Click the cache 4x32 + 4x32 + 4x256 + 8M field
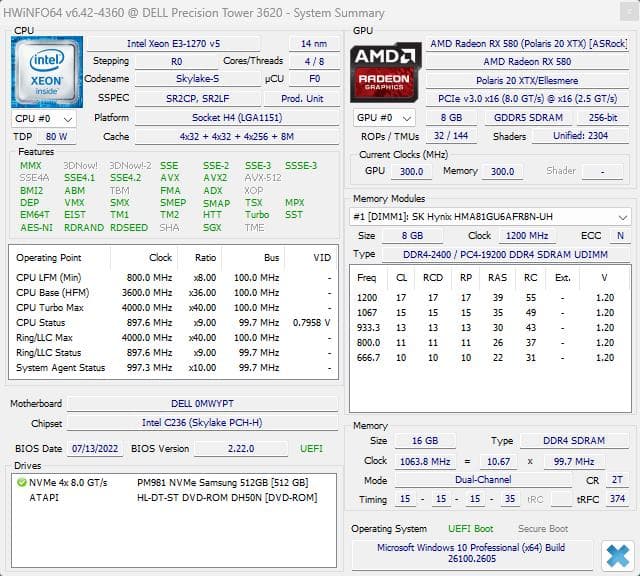Screen dimensions: 640x576 (237, 136)
